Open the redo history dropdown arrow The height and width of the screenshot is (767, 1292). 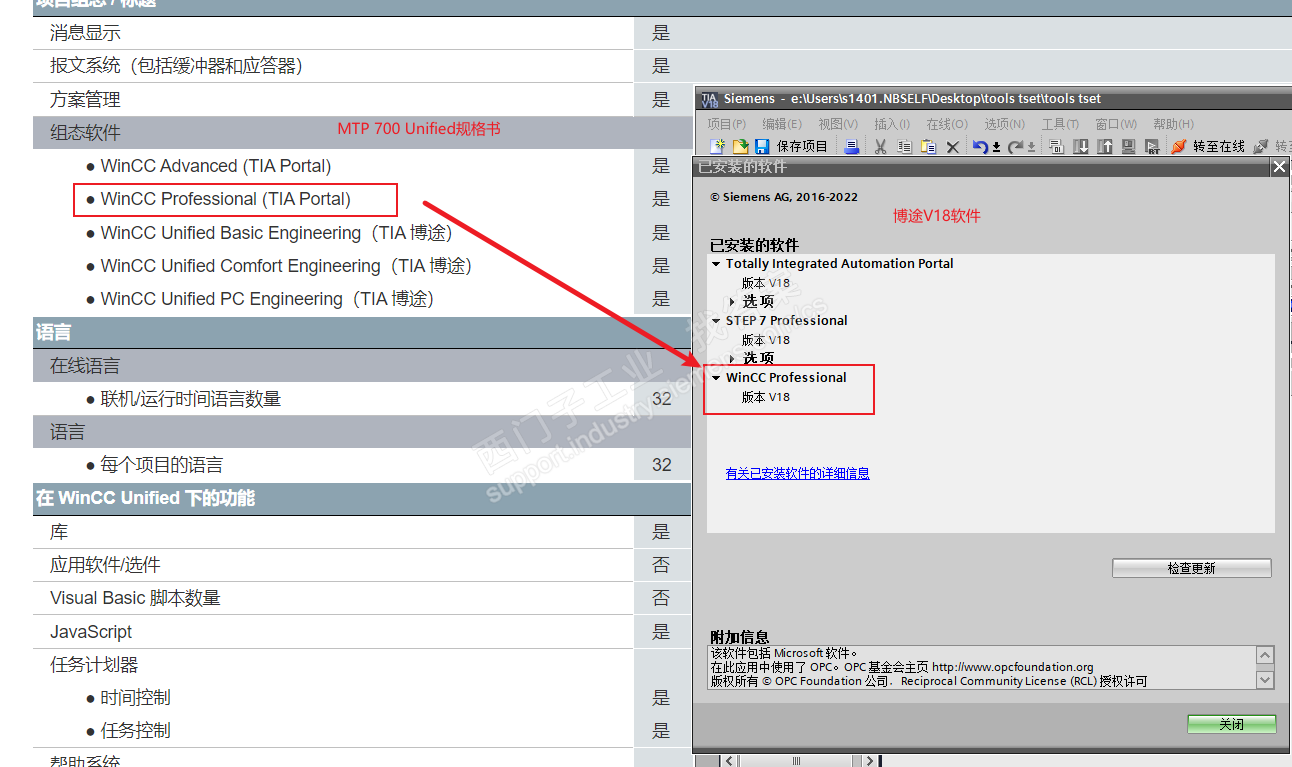[x=1031, y=148]
